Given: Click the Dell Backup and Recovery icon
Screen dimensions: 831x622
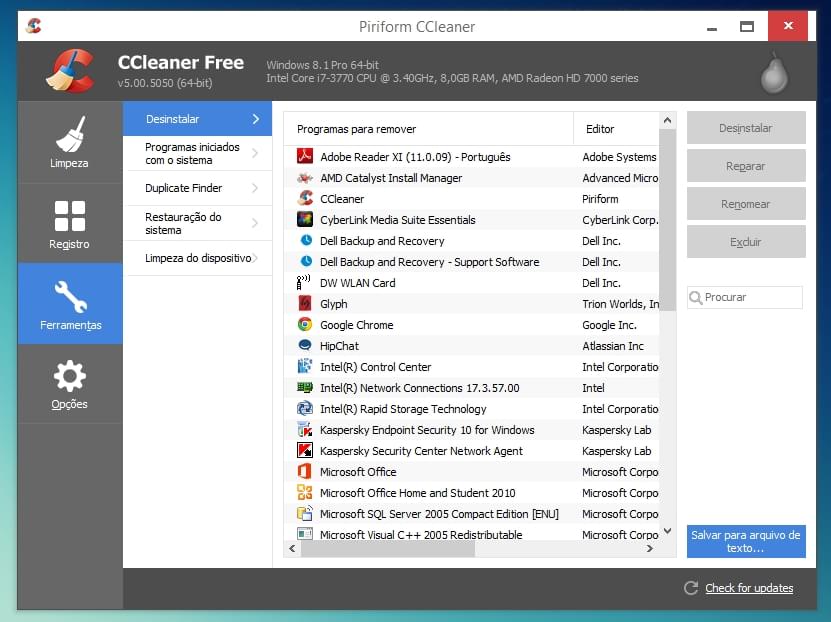Looking at the screenshot, I should point(306,240).
